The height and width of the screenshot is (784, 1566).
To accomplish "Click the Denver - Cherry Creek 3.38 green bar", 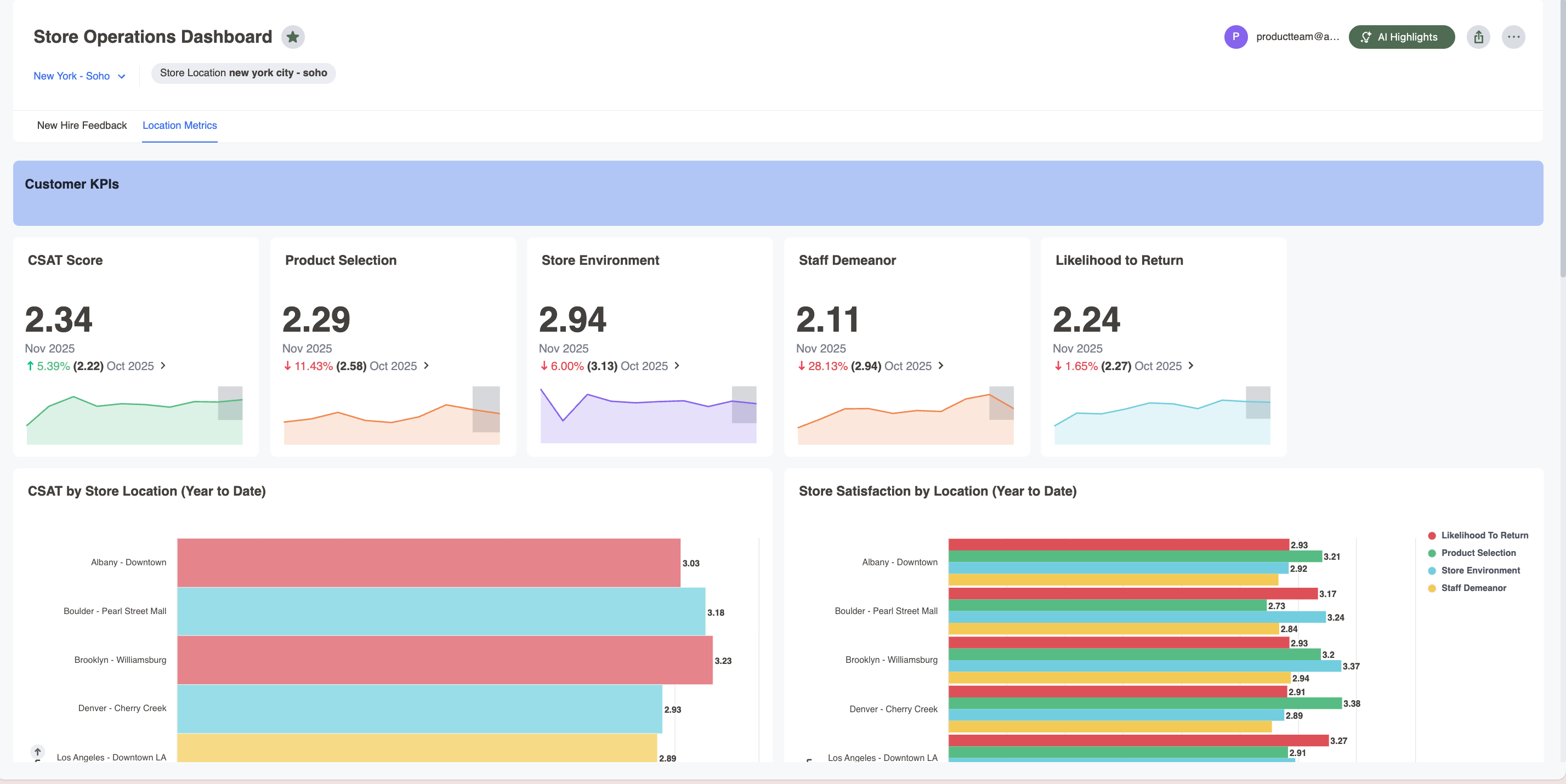I will [x=1145, y=703].
